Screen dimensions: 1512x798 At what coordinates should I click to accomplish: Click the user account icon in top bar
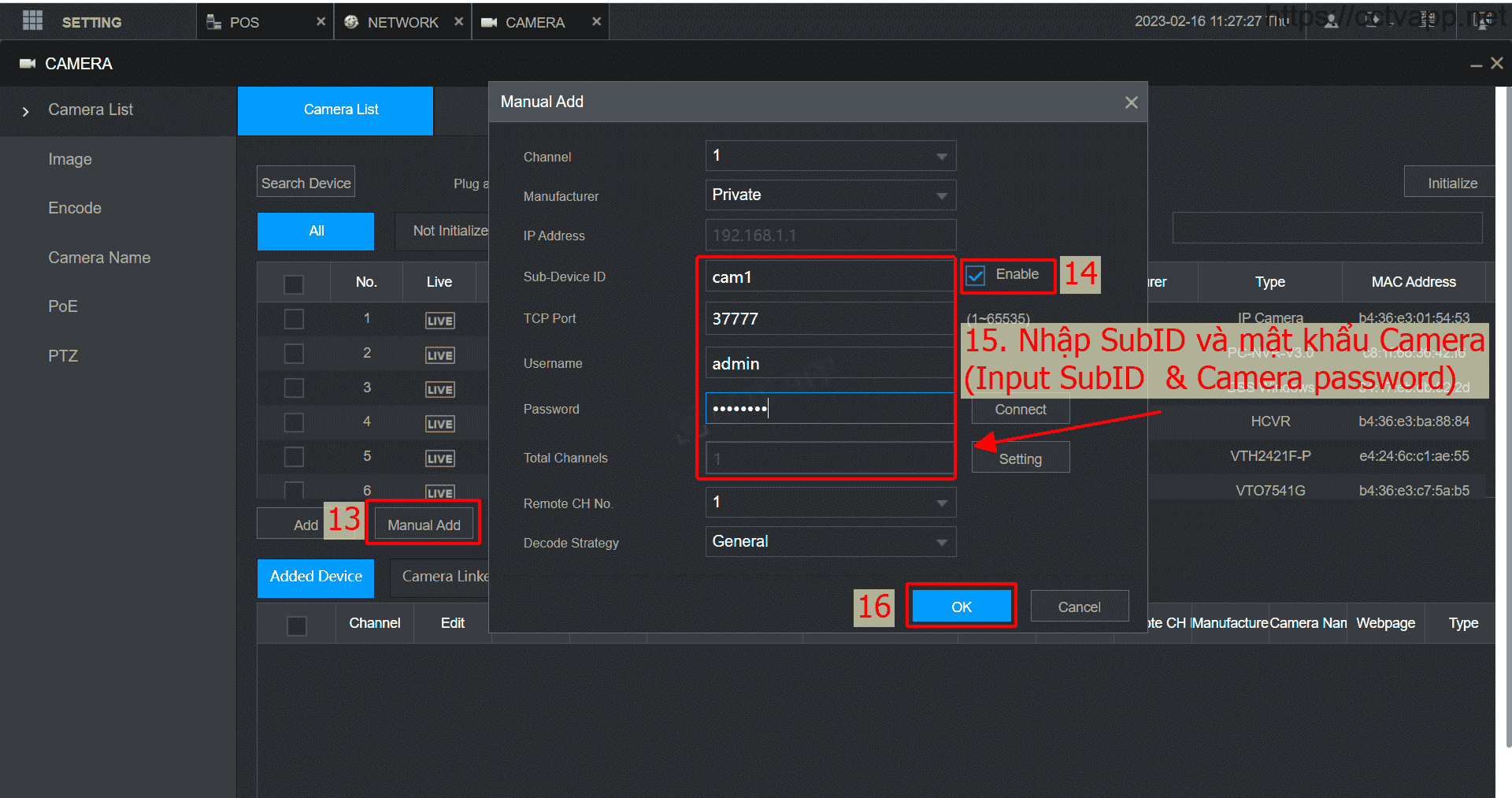coord(1331,21)
